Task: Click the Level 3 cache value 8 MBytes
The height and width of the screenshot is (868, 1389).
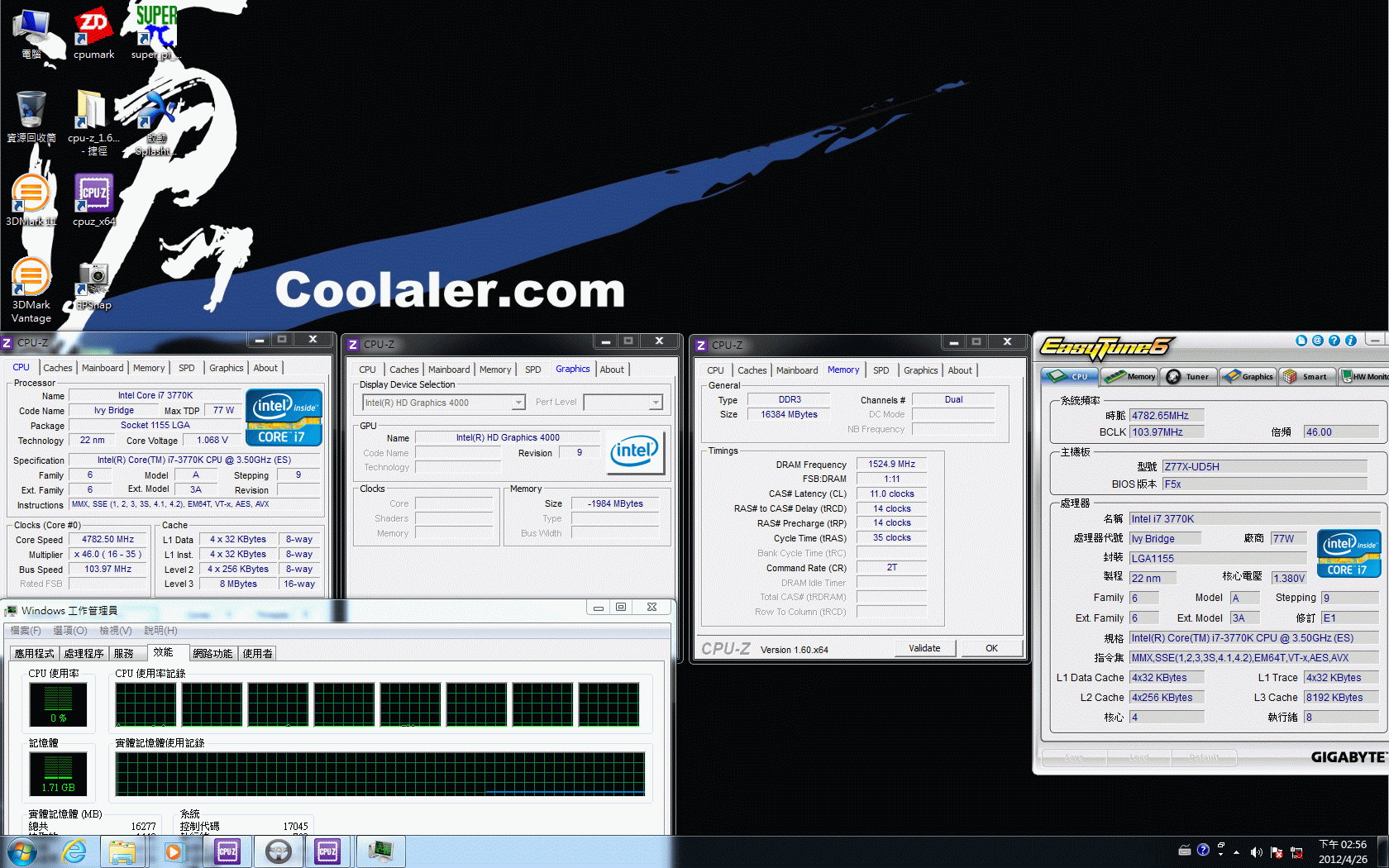Action: pyautogui.click(x=238, y=584)
